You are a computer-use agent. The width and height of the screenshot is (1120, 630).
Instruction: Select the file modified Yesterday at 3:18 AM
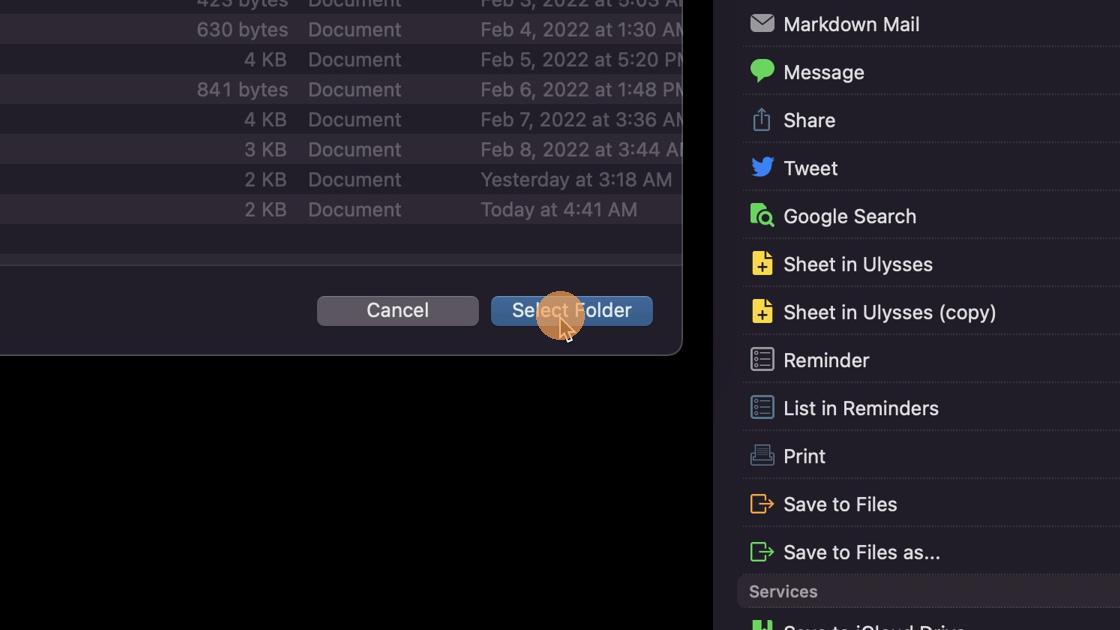[x=341, y=179]
